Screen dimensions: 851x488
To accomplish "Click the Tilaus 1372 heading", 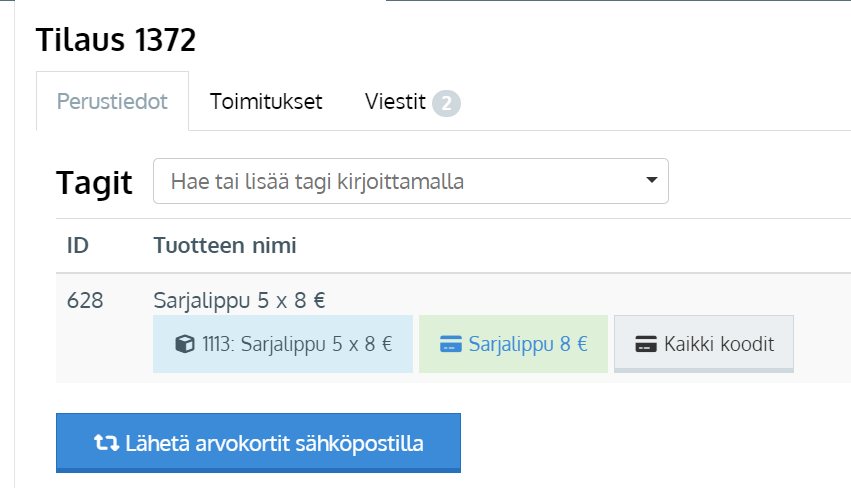I will pos(116,40).
